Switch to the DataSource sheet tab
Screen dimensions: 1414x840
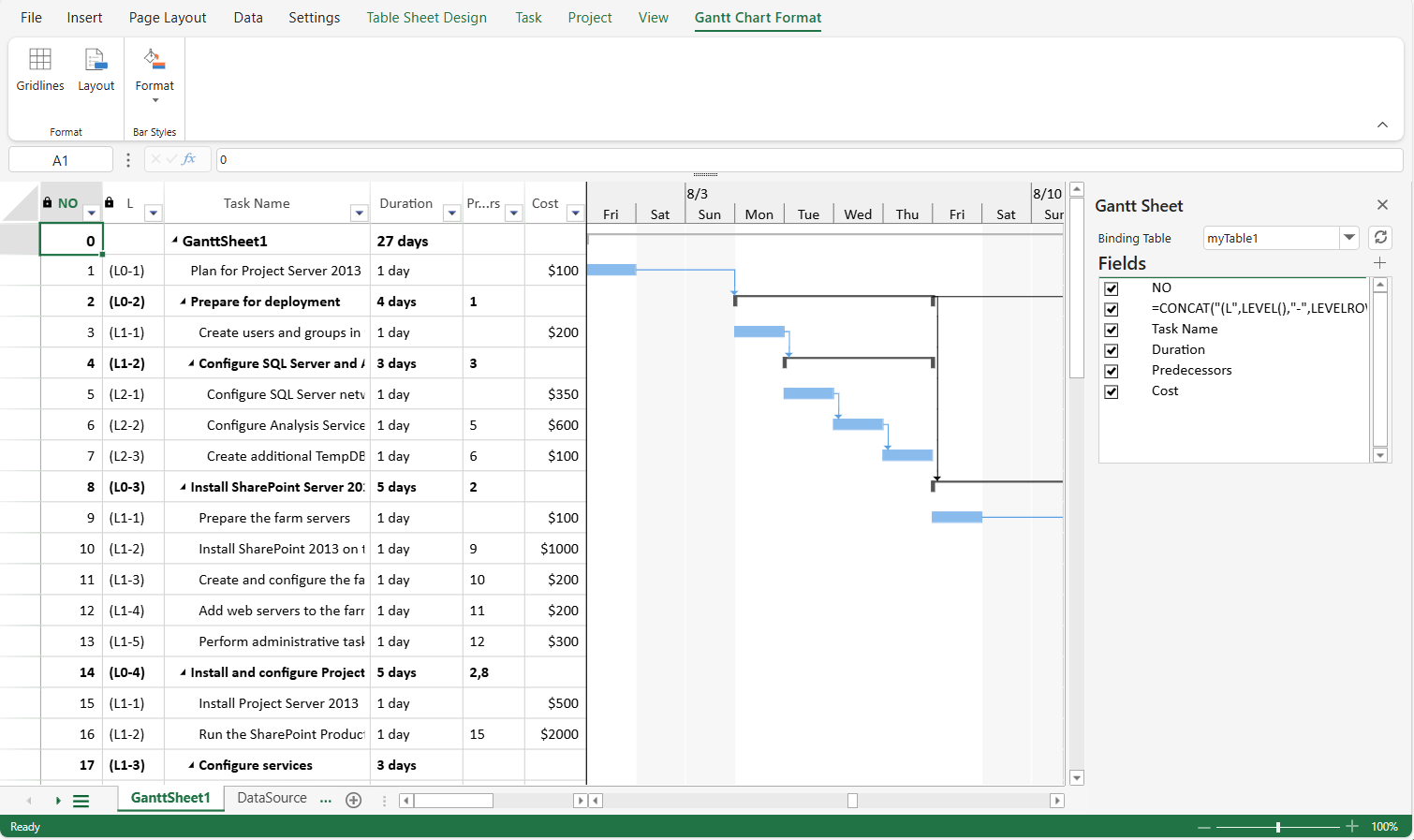coord(272,798)
